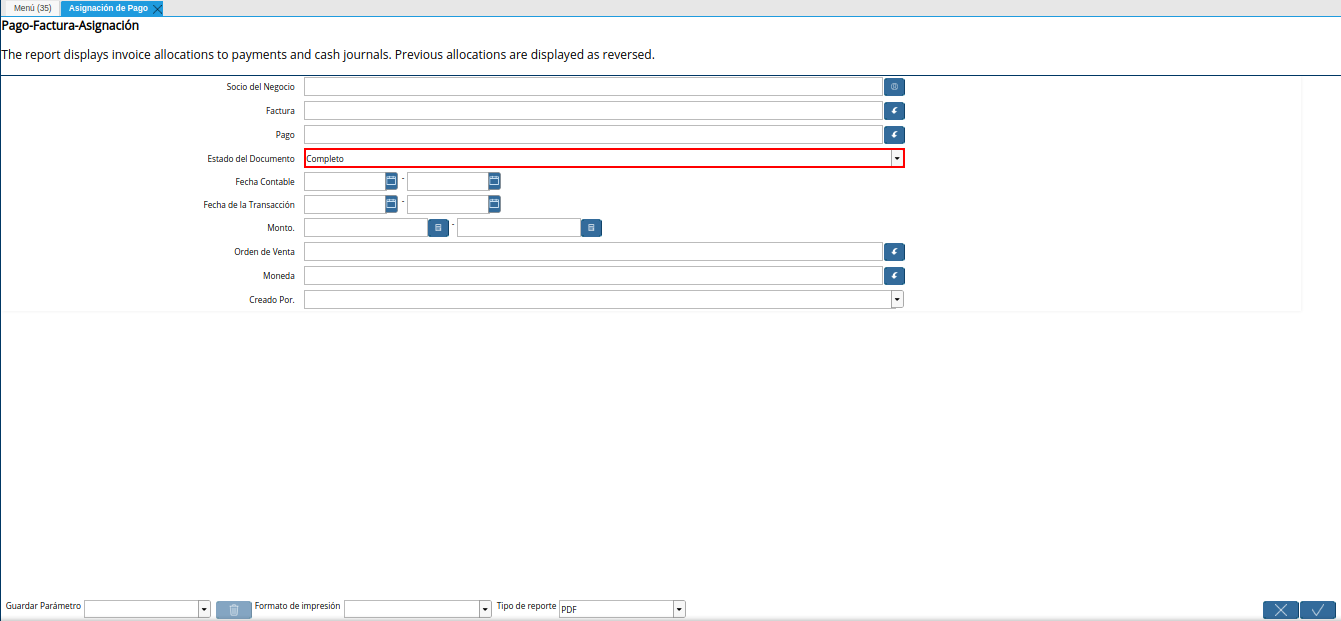Open calculator for first Monto field
1341x621 pixels.
click(x=438, y=228)
